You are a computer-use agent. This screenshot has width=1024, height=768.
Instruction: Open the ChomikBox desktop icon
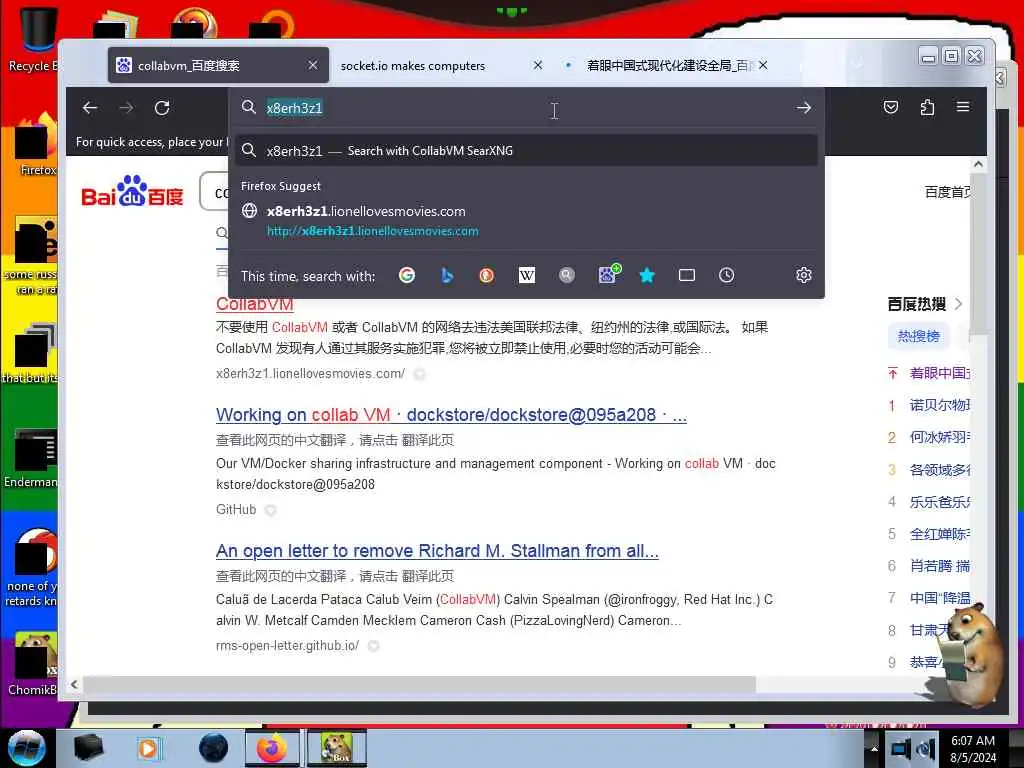(x=32, y=664)
